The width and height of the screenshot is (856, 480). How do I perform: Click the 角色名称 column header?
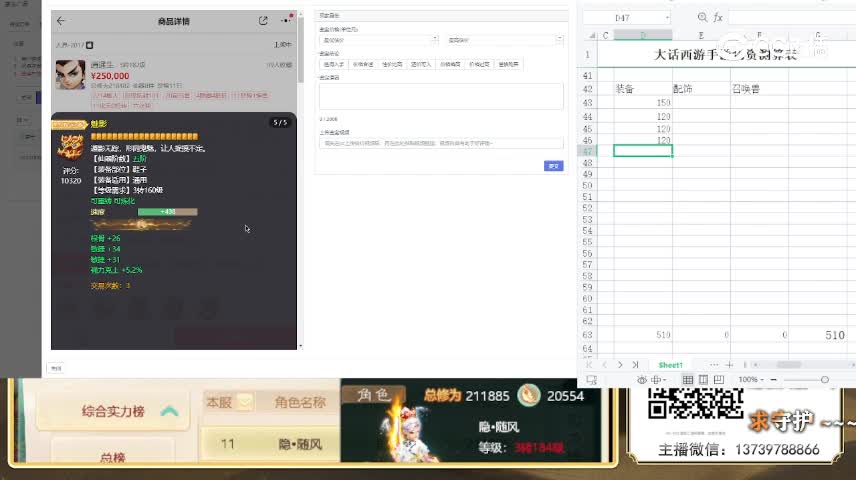pos(300,402)
